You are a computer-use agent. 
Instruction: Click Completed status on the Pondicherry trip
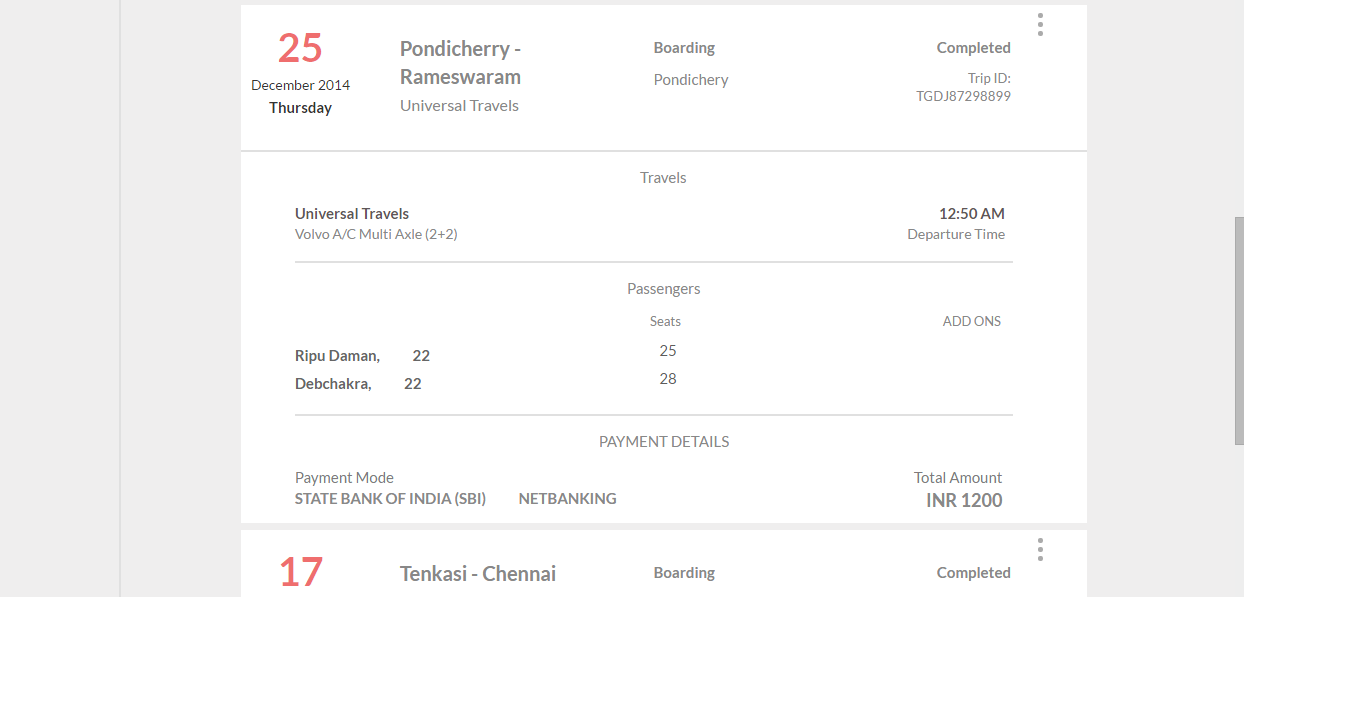tap(973, 48)
